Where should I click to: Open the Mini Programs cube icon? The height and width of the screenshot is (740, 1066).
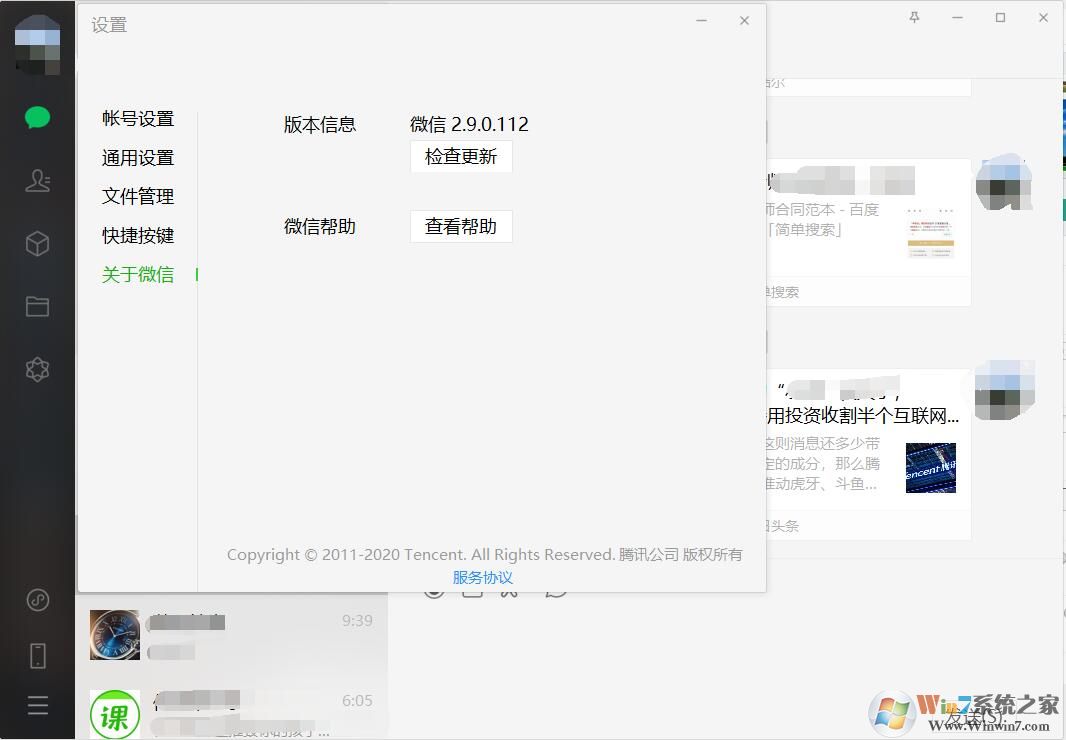pos(37,243)
